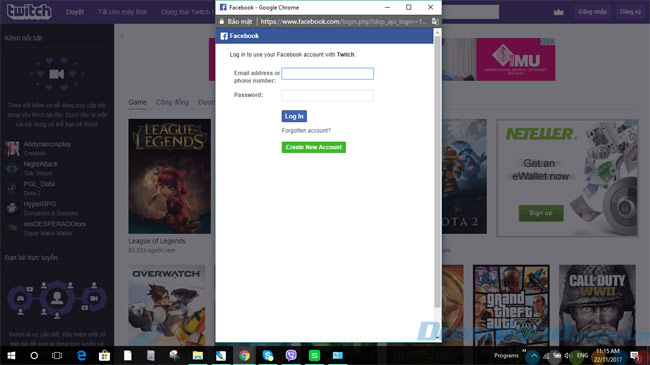Click Twitch search box in header
This screenshot has width=650, height=365.
[471, 12]
